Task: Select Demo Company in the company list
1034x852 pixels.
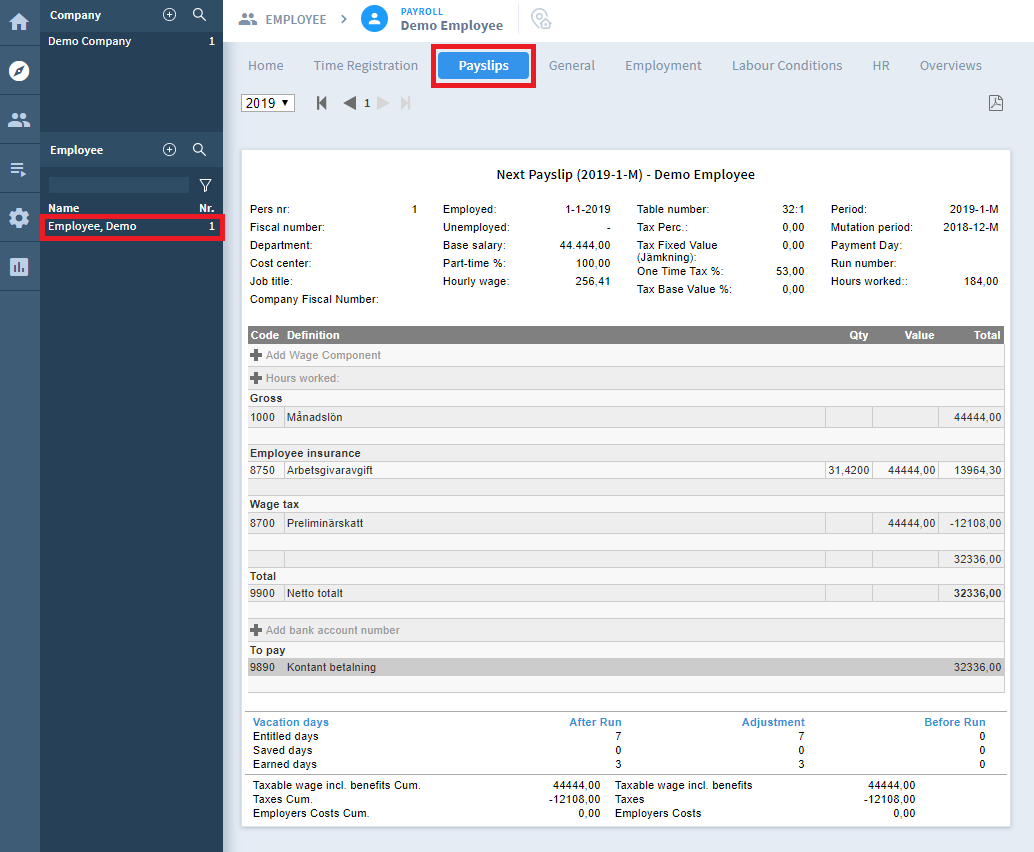Action: 131,41
